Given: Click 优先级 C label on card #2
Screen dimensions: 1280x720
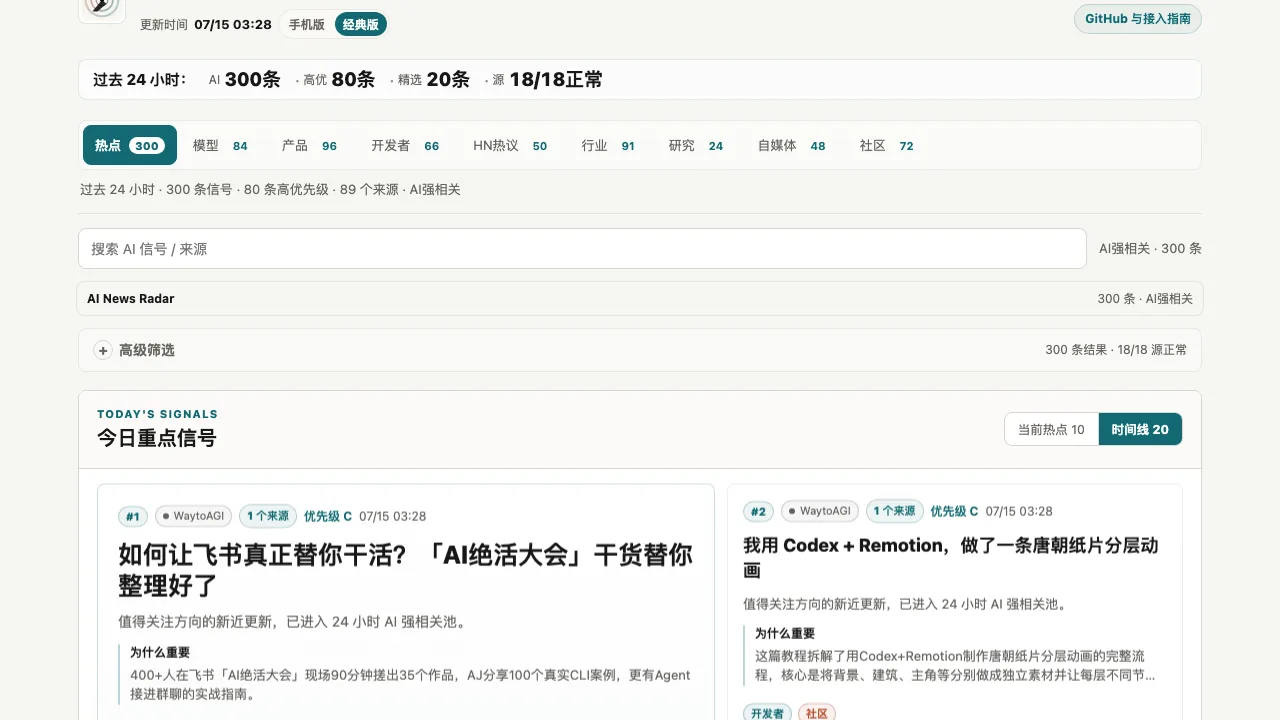Looking at the screenshot, I should tap(954, 511).
